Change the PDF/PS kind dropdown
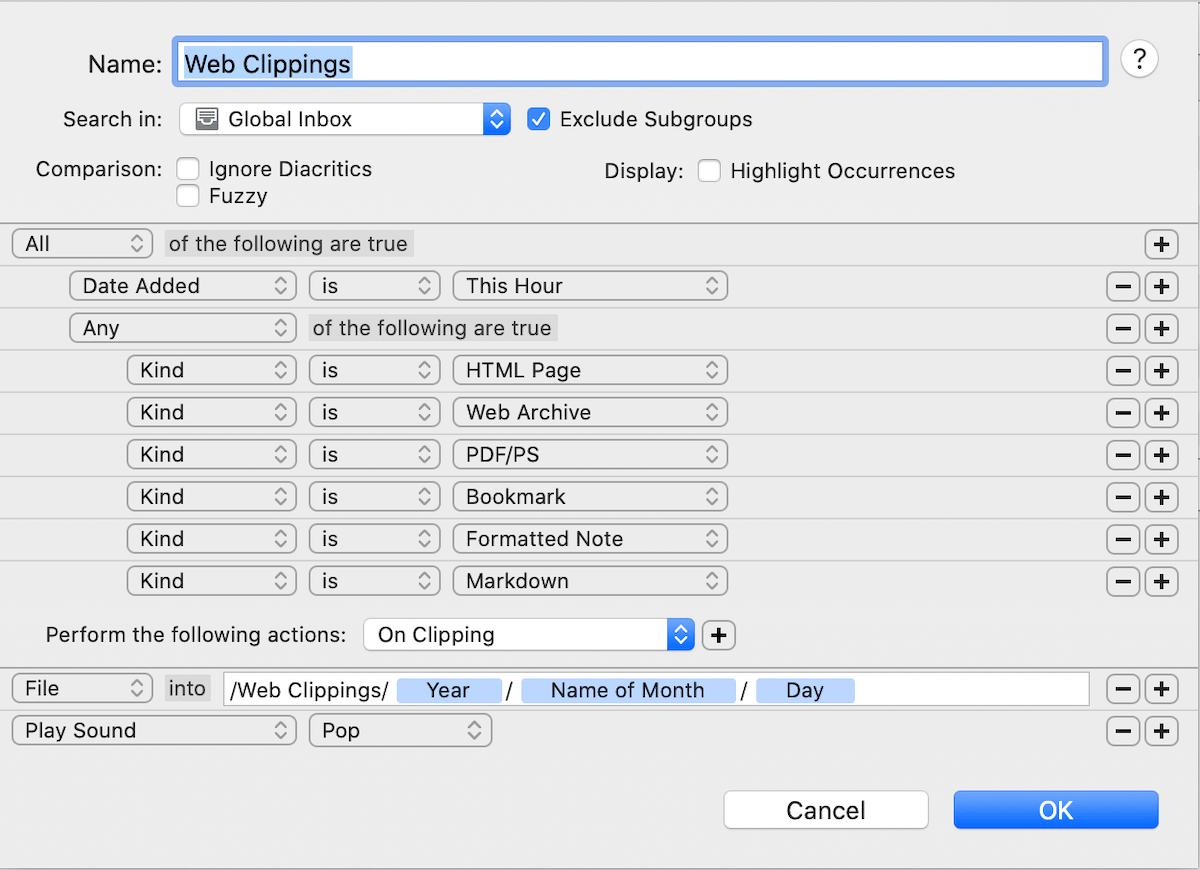 pyautogui.click(x=590, y=454)
